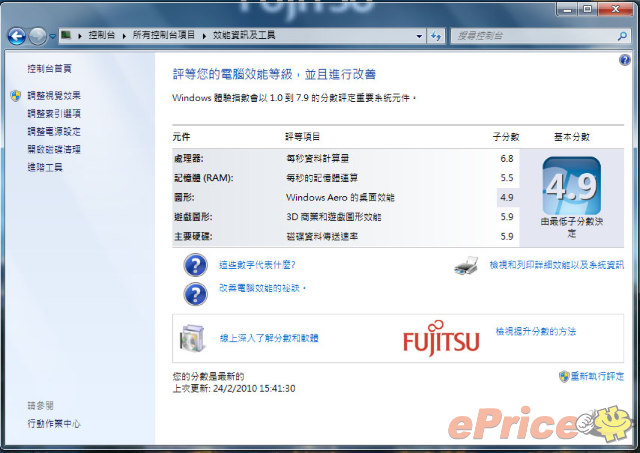The image size is (640, 453).
Task: Click the Control Panel icon in address bar
Action: 66,35
